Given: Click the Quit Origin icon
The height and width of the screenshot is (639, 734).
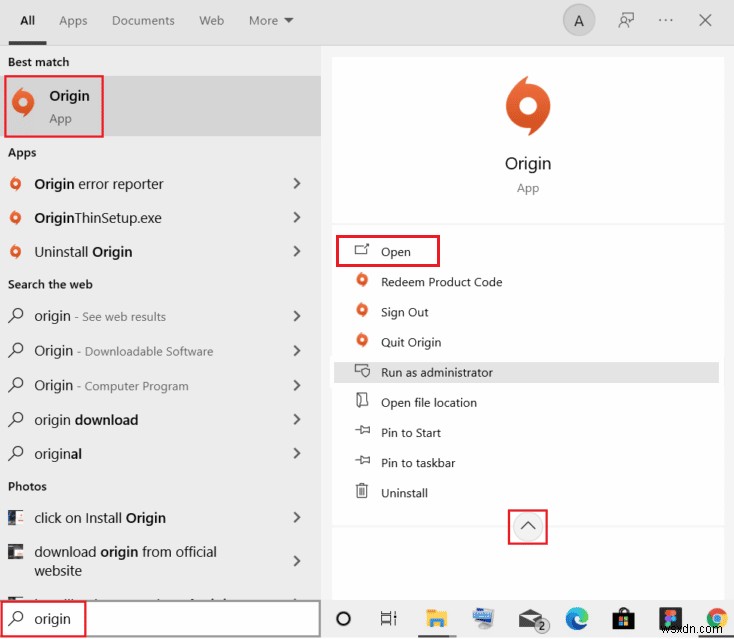Looking at the screenshot, I should click(x=362, y=340).
